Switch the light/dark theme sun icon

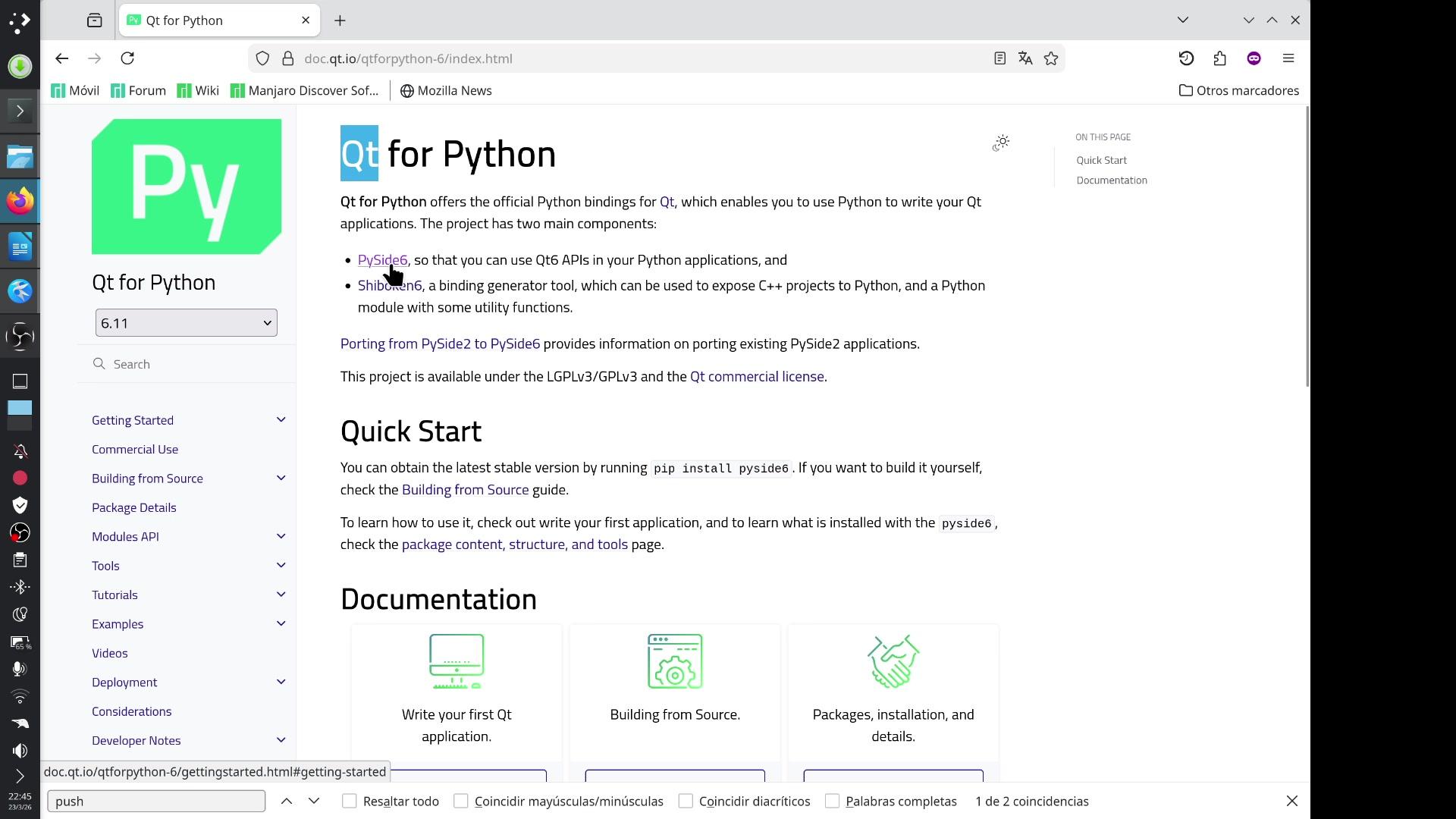(x=1001, y=143)
